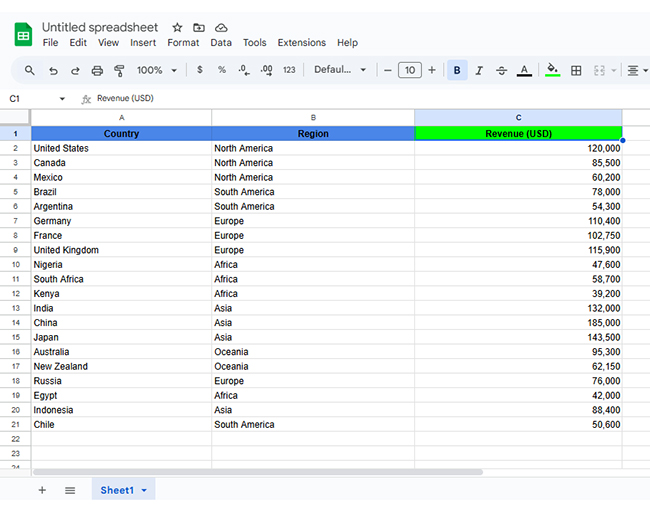
Task: Toggle strikethrough formatting
Action: (501, 70)
